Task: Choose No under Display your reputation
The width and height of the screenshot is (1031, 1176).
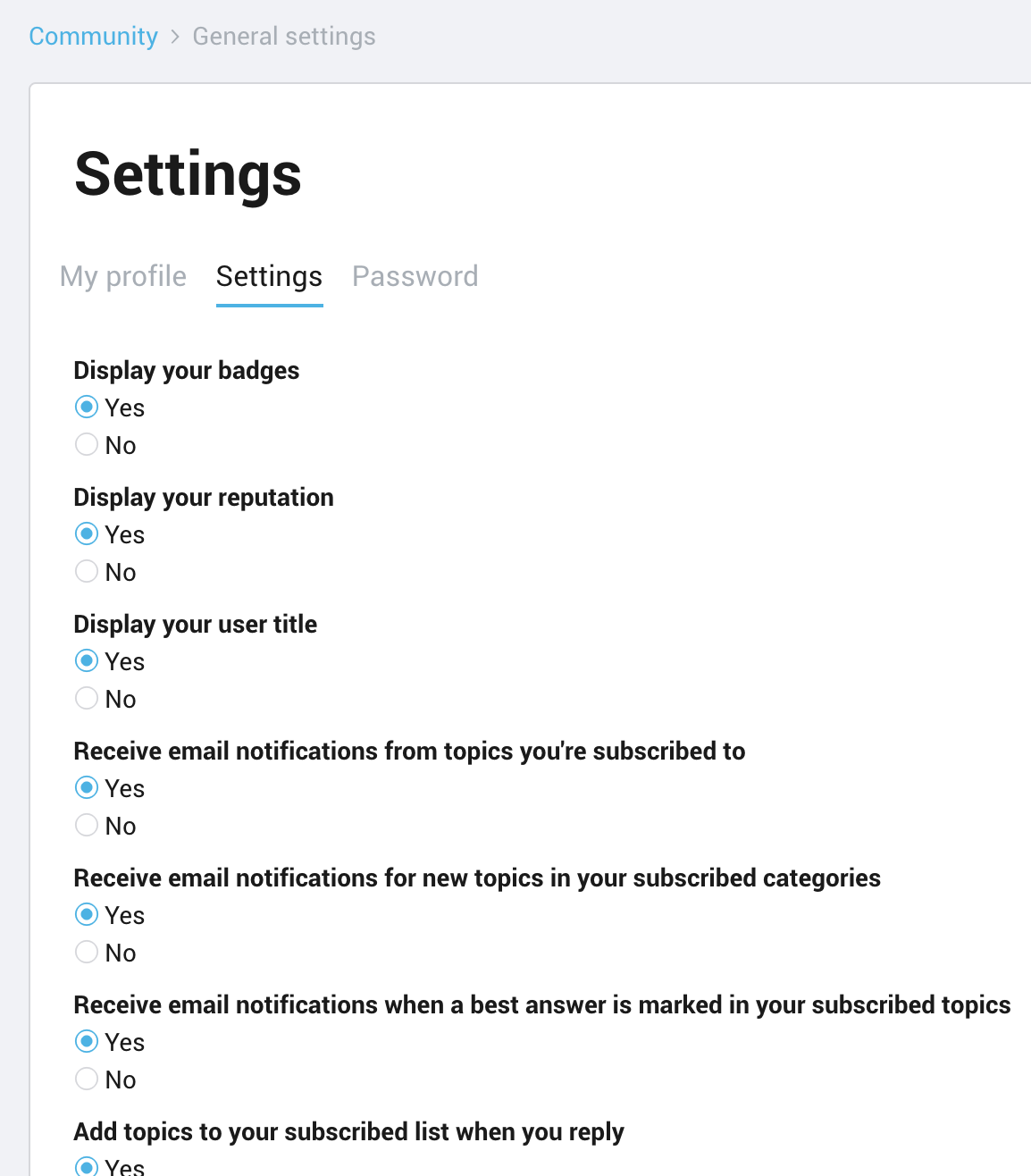Action: coord(87,571)
